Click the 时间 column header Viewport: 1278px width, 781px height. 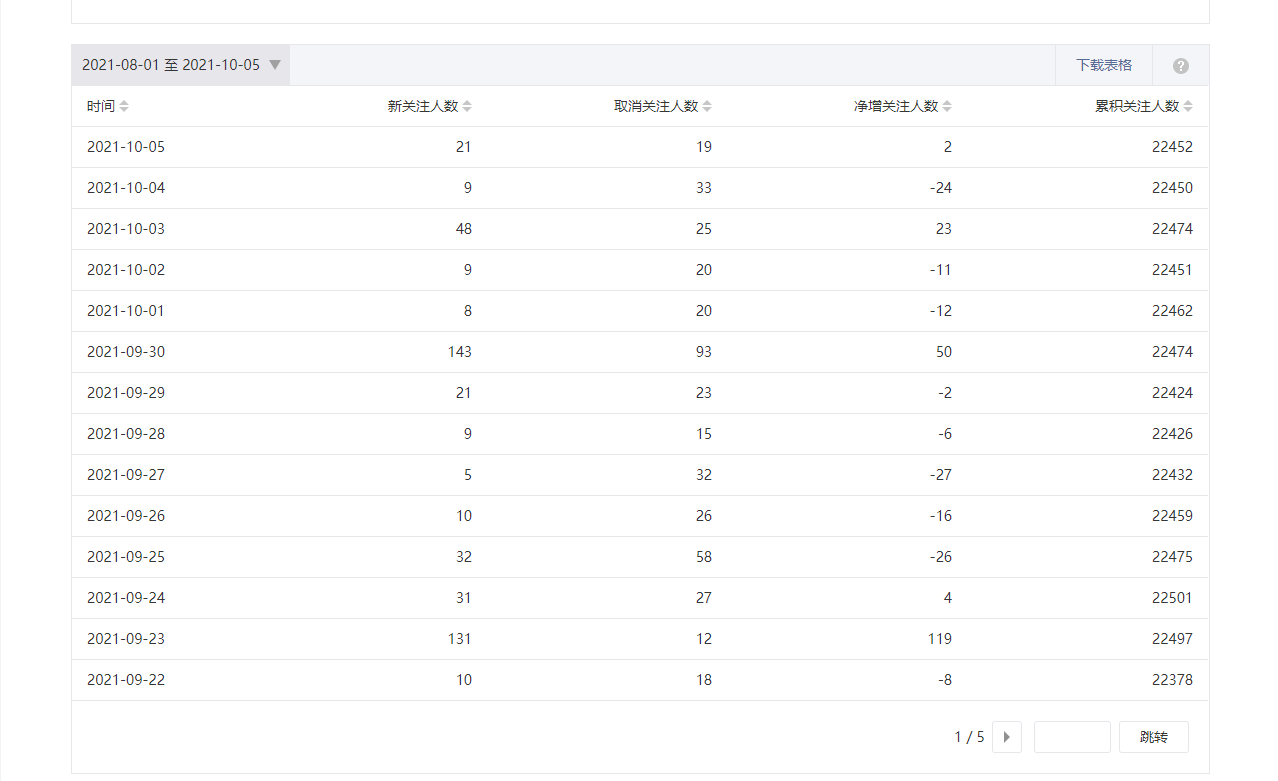tap(101, 106)
